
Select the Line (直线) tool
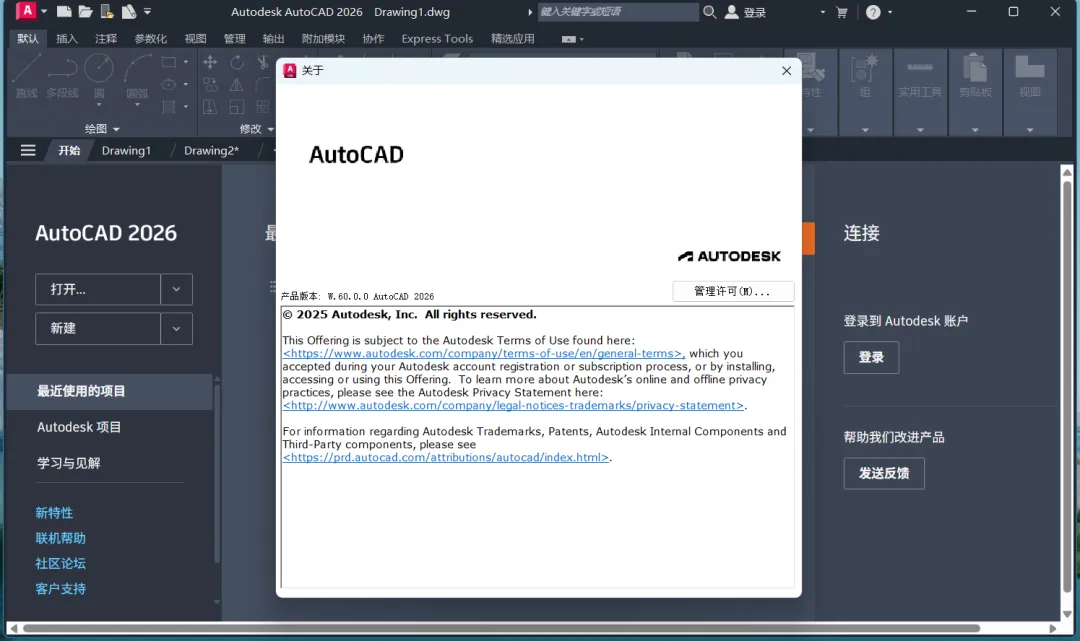tap(27, 76)
